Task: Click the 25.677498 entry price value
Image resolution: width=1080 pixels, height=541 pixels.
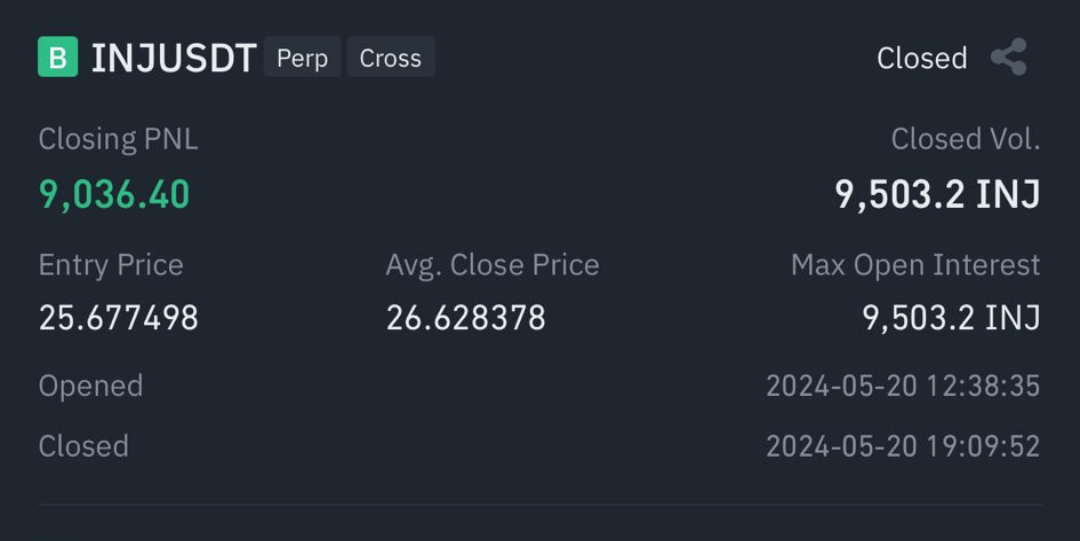Action: (118, 318)
